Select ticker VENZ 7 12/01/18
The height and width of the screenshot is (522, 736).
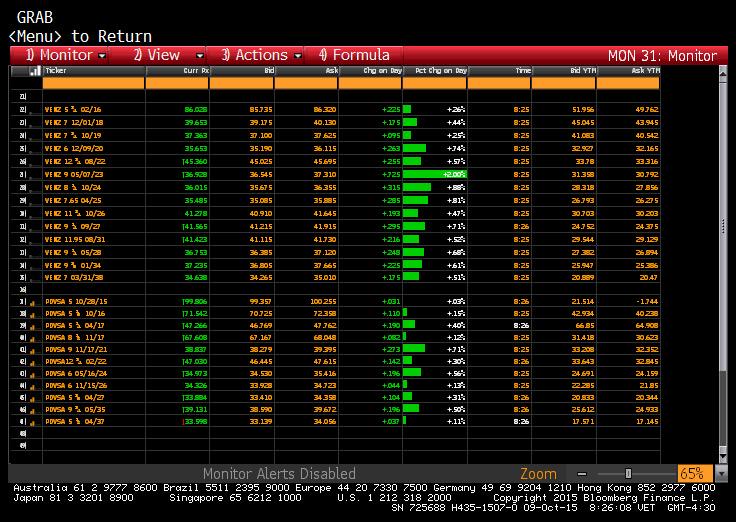point(74,123)
